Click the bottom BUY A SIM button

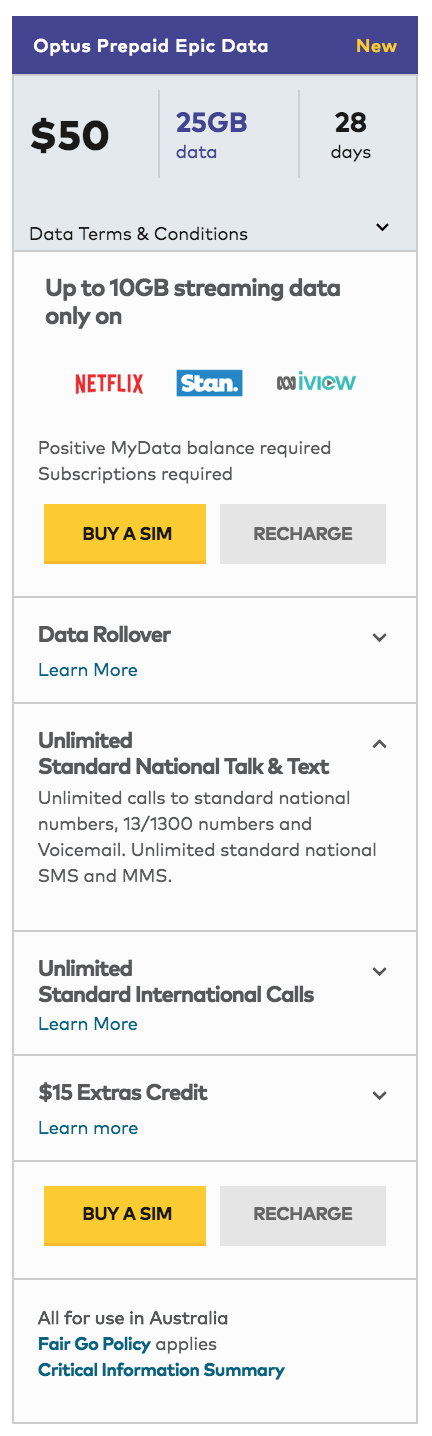(x=125, y=1215)
